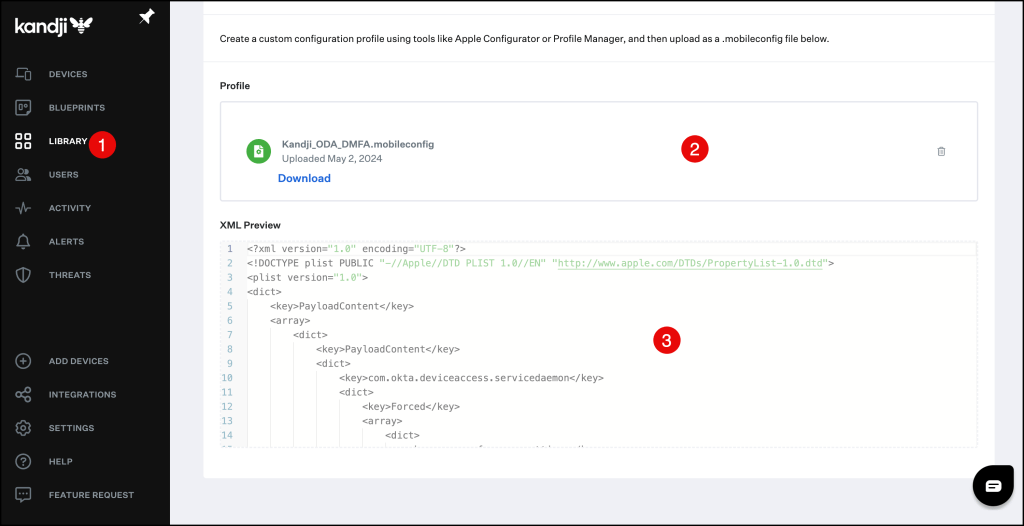Click the green mobileconfig file icon
The width and height of the screenshot is (1024, 526).
click(258, 151)
